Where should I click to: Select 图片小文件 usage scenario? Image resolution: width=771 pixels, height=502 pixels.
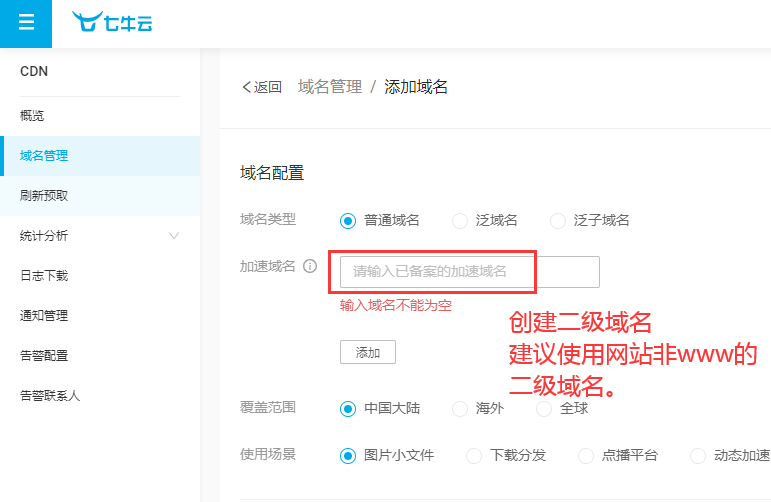click(348, 455)
